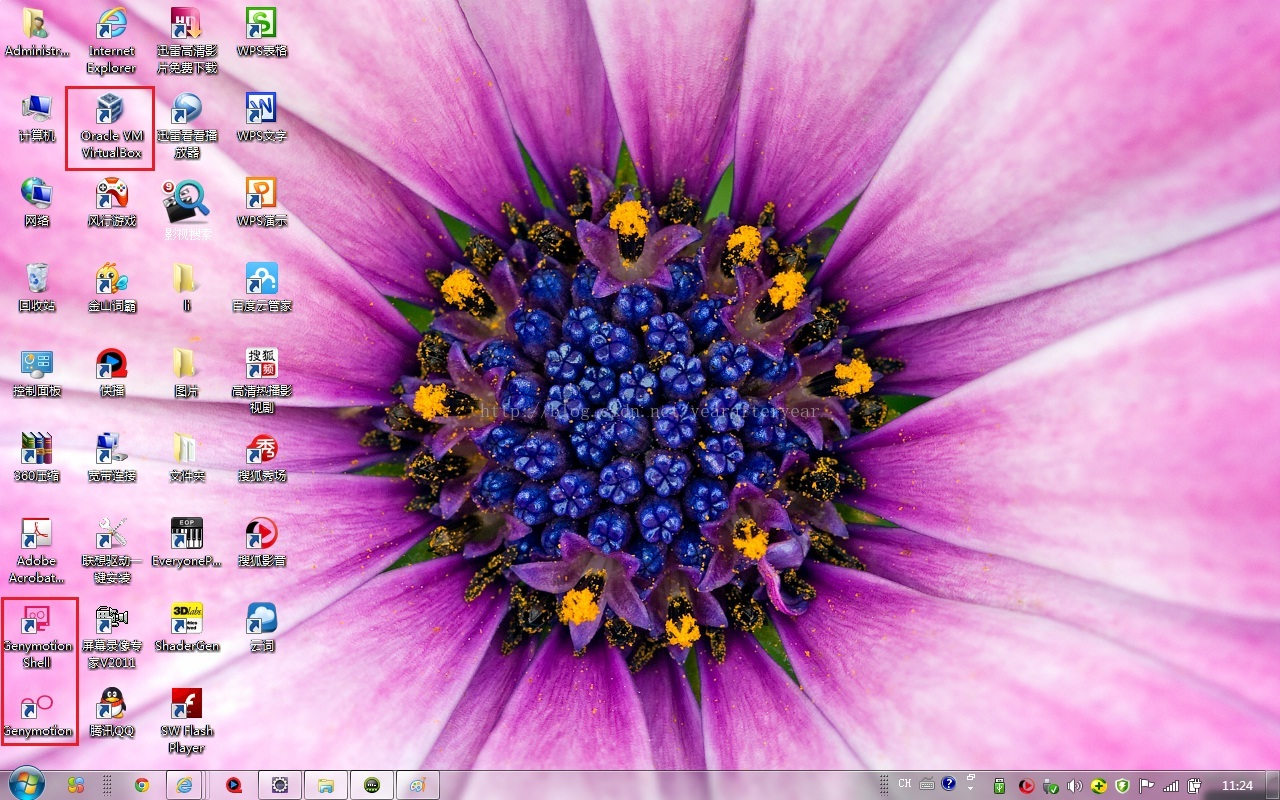Select the 腾讯QQ desktop shortcut
This screenshot has height=800, width=1280.
click(112, 713)
